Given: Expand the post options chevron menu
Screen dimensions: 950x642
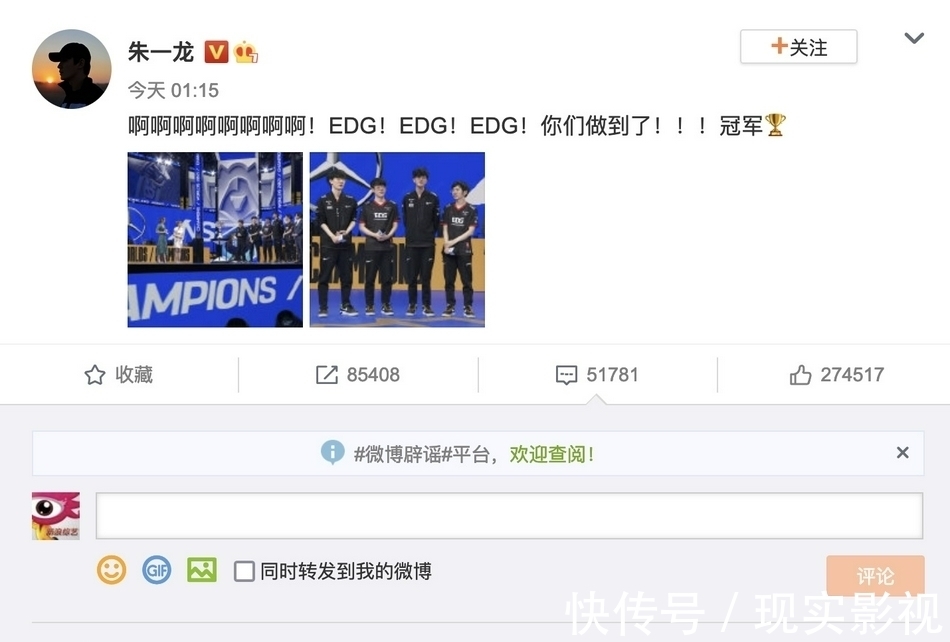Looking at the screenshot, I should (x=914, y=38).
